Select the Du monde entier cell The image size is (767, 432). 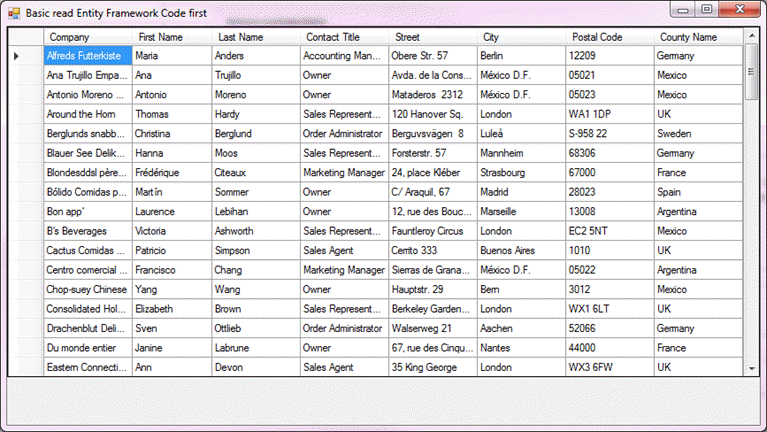coord(88,348)
